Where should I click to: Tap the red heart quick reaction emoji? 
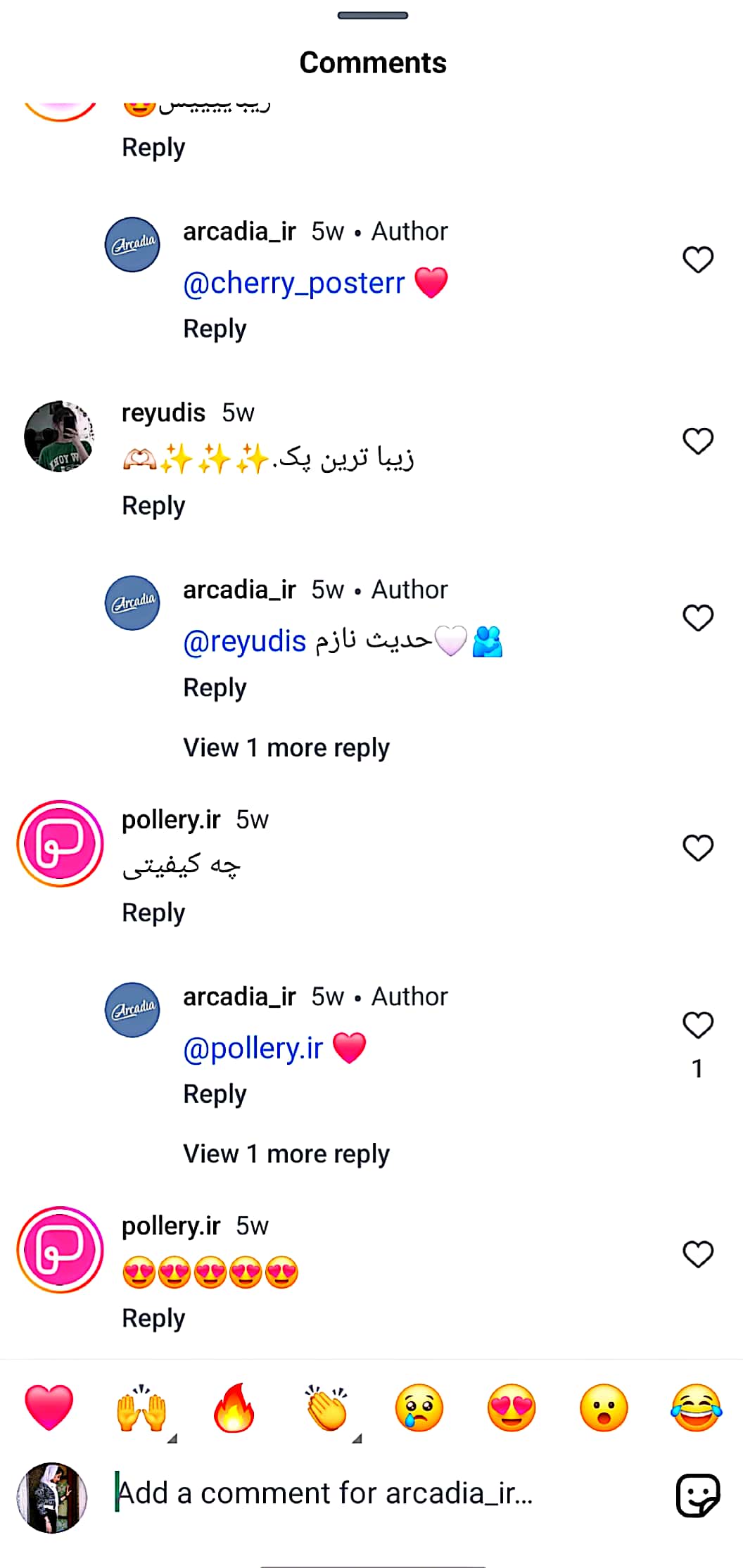point(49,1408)
